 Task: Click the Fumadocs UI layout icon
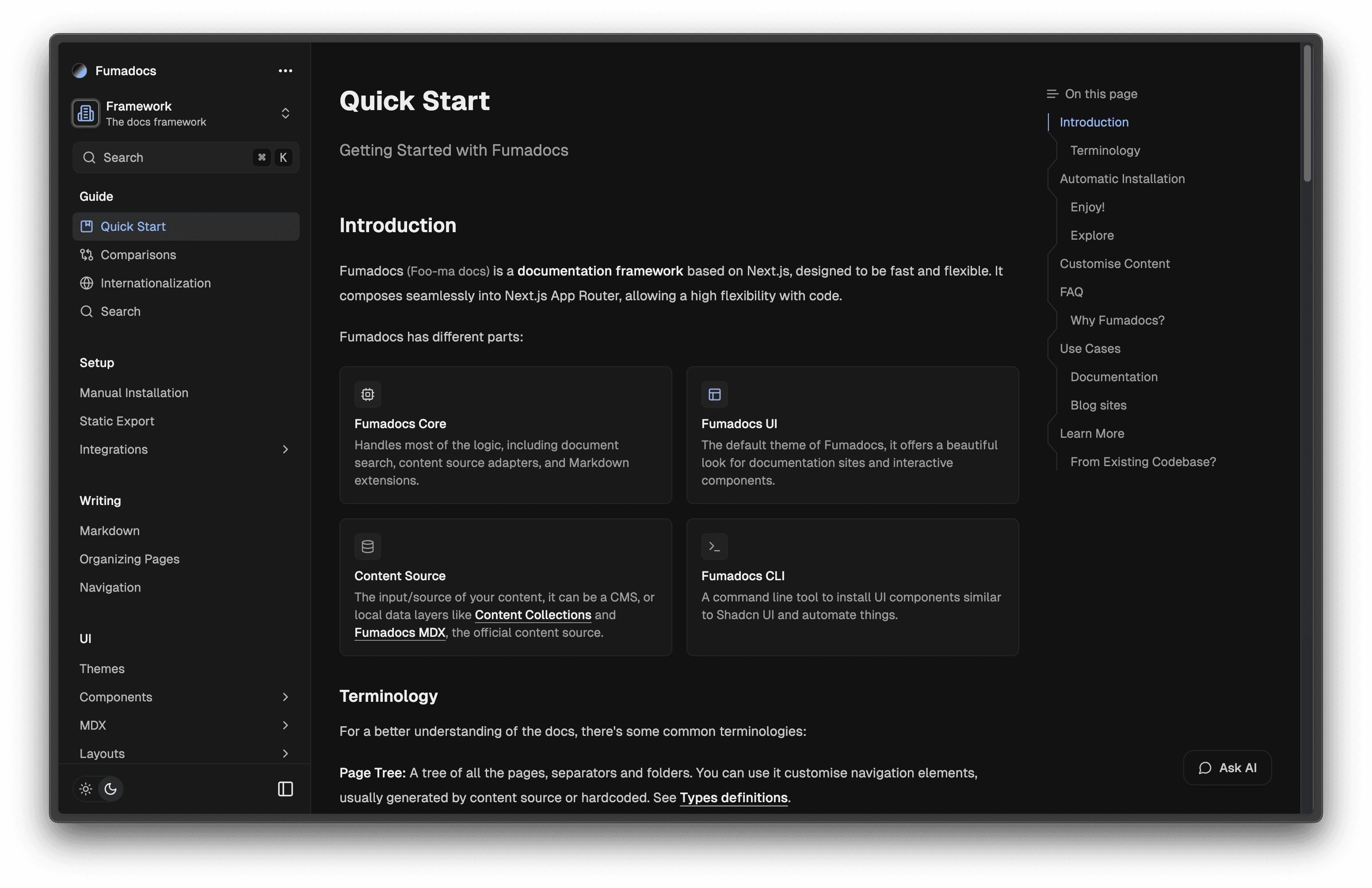[715, 394]
